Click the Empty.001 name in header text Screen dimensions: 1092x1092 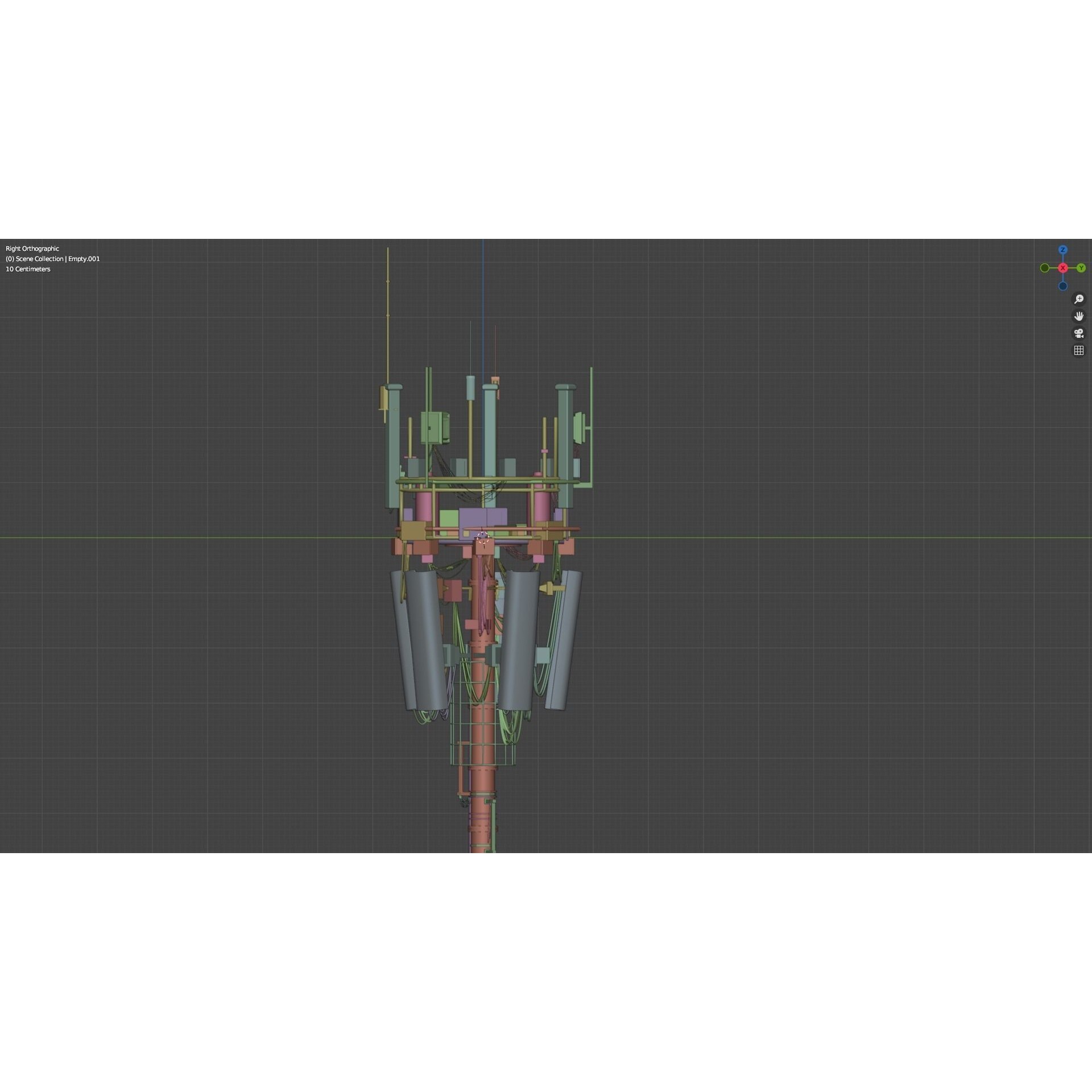tap(84, 259)
